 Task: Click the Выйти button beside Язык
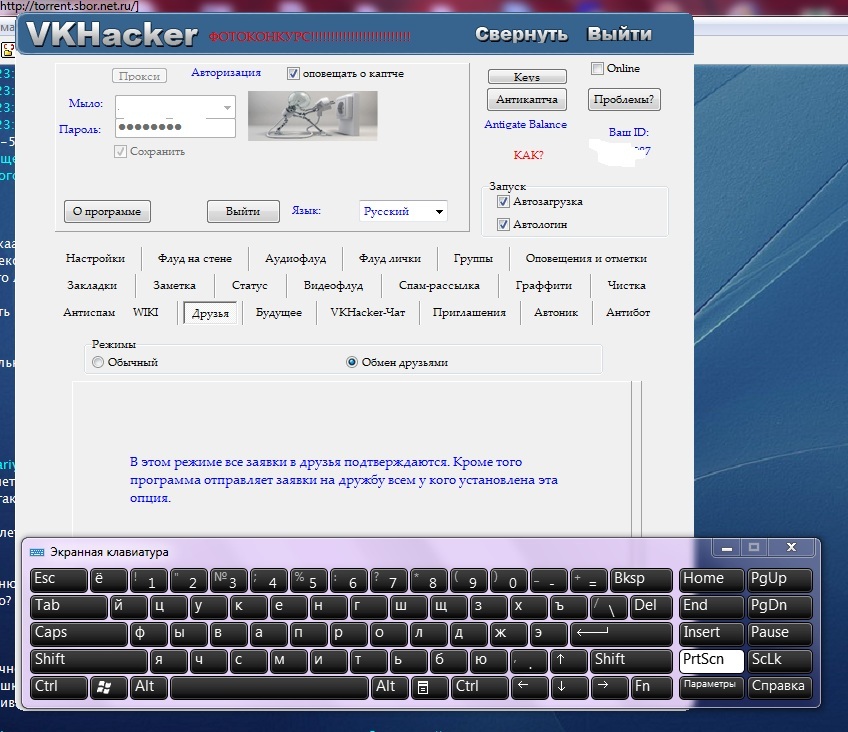click(x=243, y=211)
